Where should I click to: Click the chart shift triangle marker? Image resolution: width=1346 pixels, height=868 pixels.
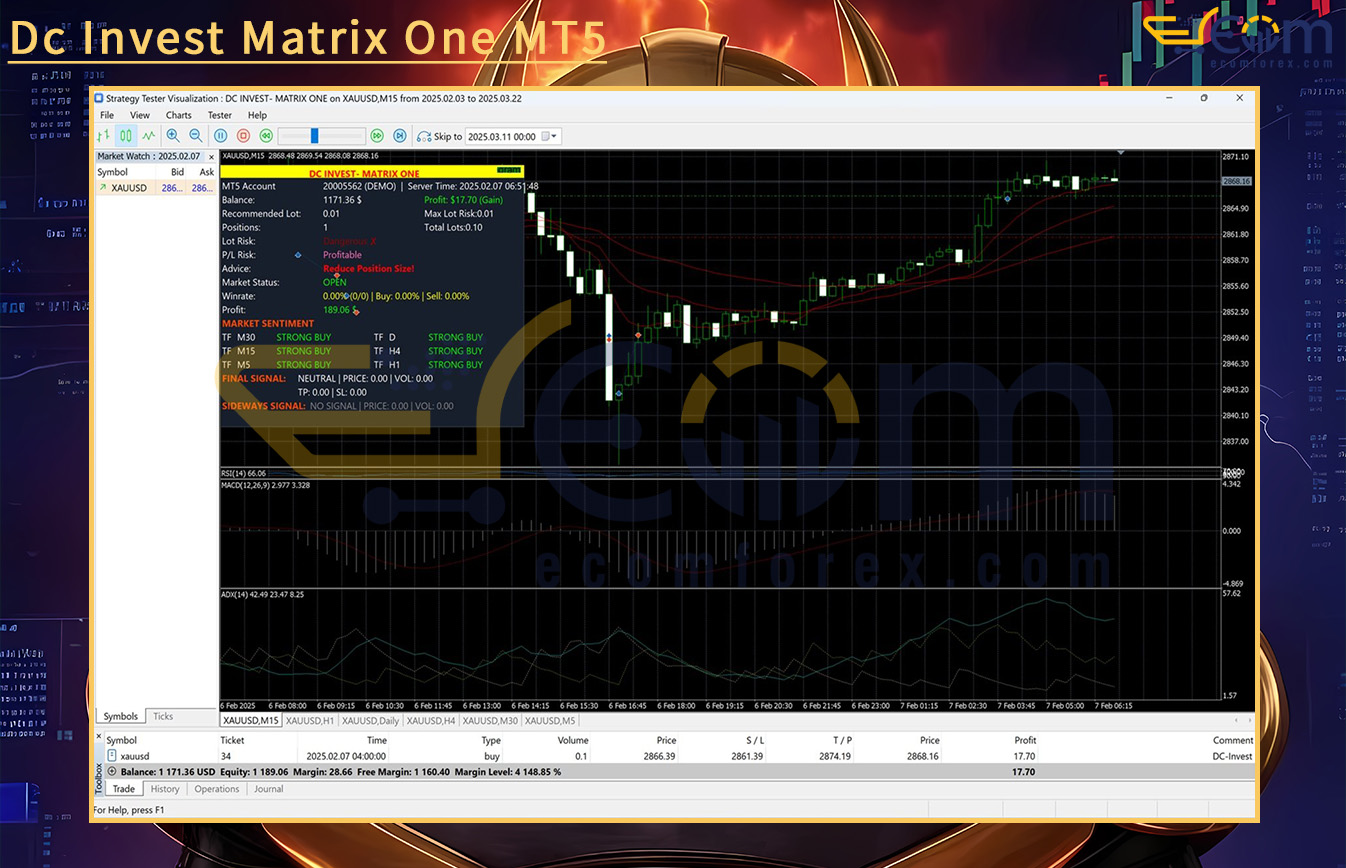(1121, 153)
